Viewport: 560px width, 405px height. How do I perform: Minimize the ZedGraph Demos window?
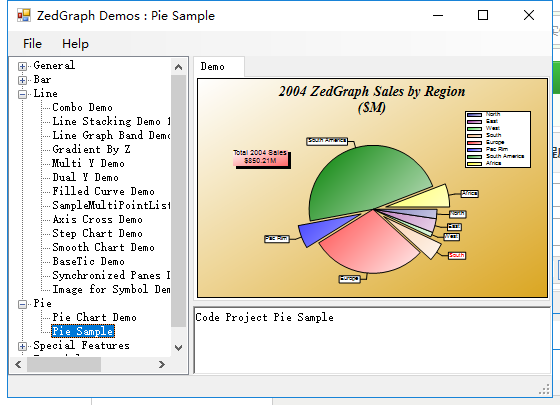(x=438, y=15)
